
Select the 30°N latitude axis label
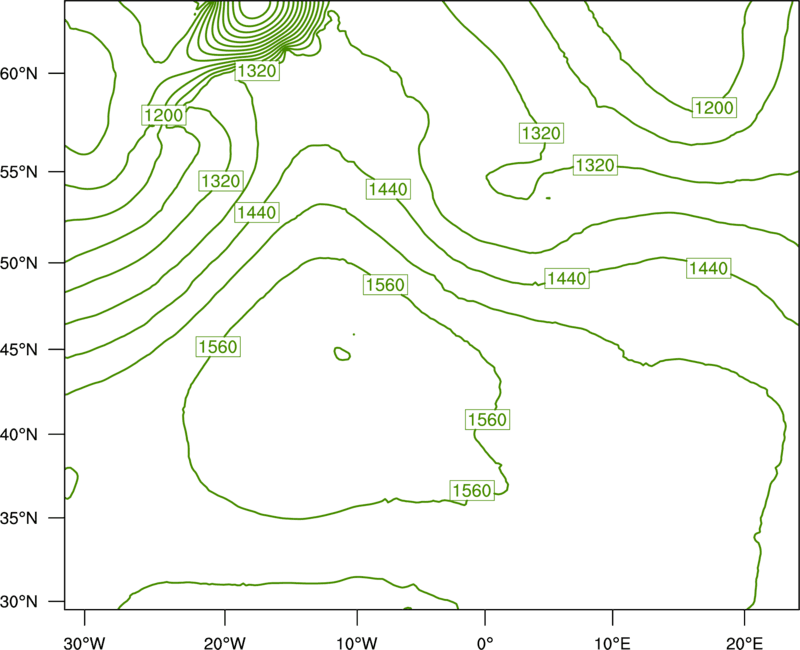click(x=19, y=602)
